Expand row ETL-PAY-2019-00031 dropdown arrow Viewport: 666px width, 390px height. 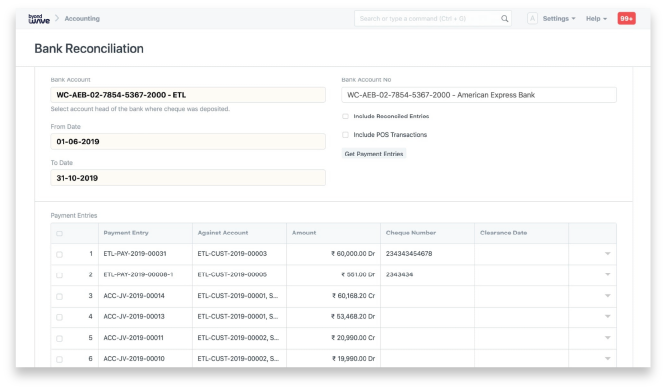click(607, 254)
